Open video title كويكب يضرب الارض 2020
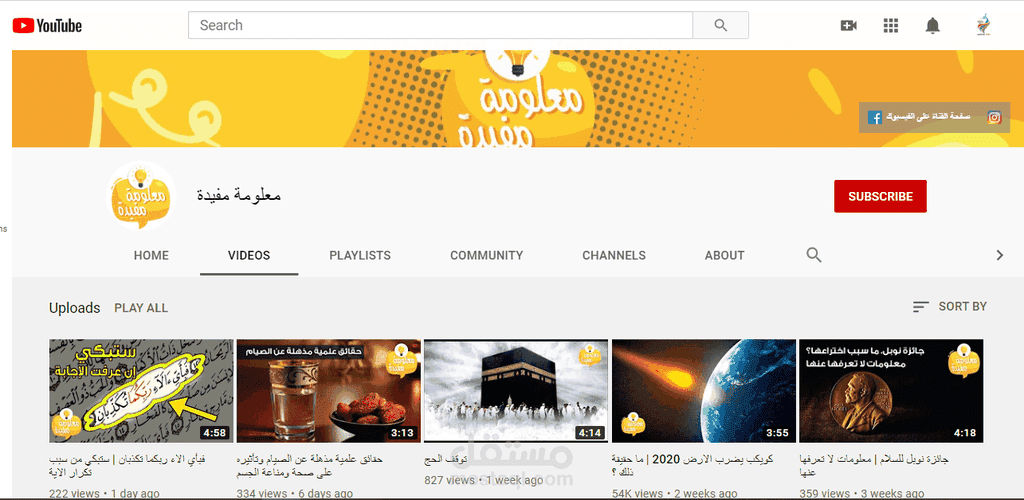Screen dimensions: 1024x500 tap(692, 465)
